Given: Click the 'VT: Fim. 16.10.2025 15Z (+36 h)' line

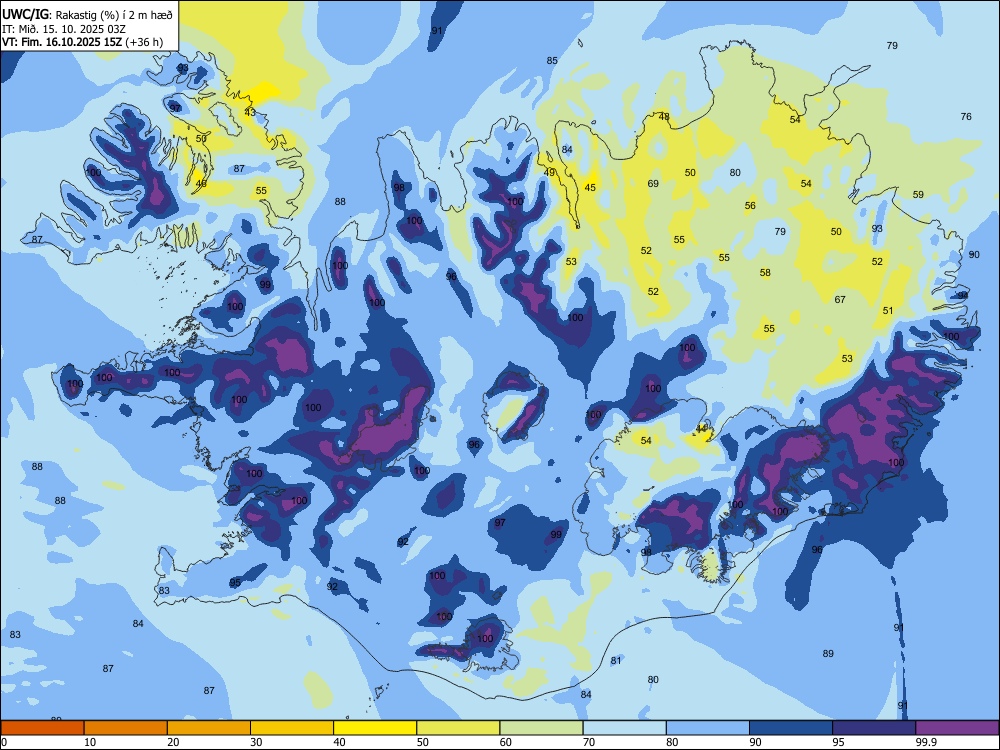Looking at the screenshot, I should (x=82, y=42).
